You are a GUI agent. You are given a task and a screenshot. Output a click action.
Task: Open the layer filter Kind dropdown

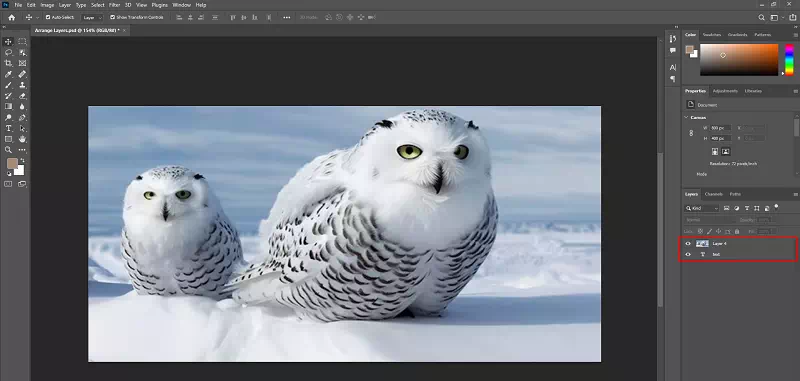tap(702, 208)
